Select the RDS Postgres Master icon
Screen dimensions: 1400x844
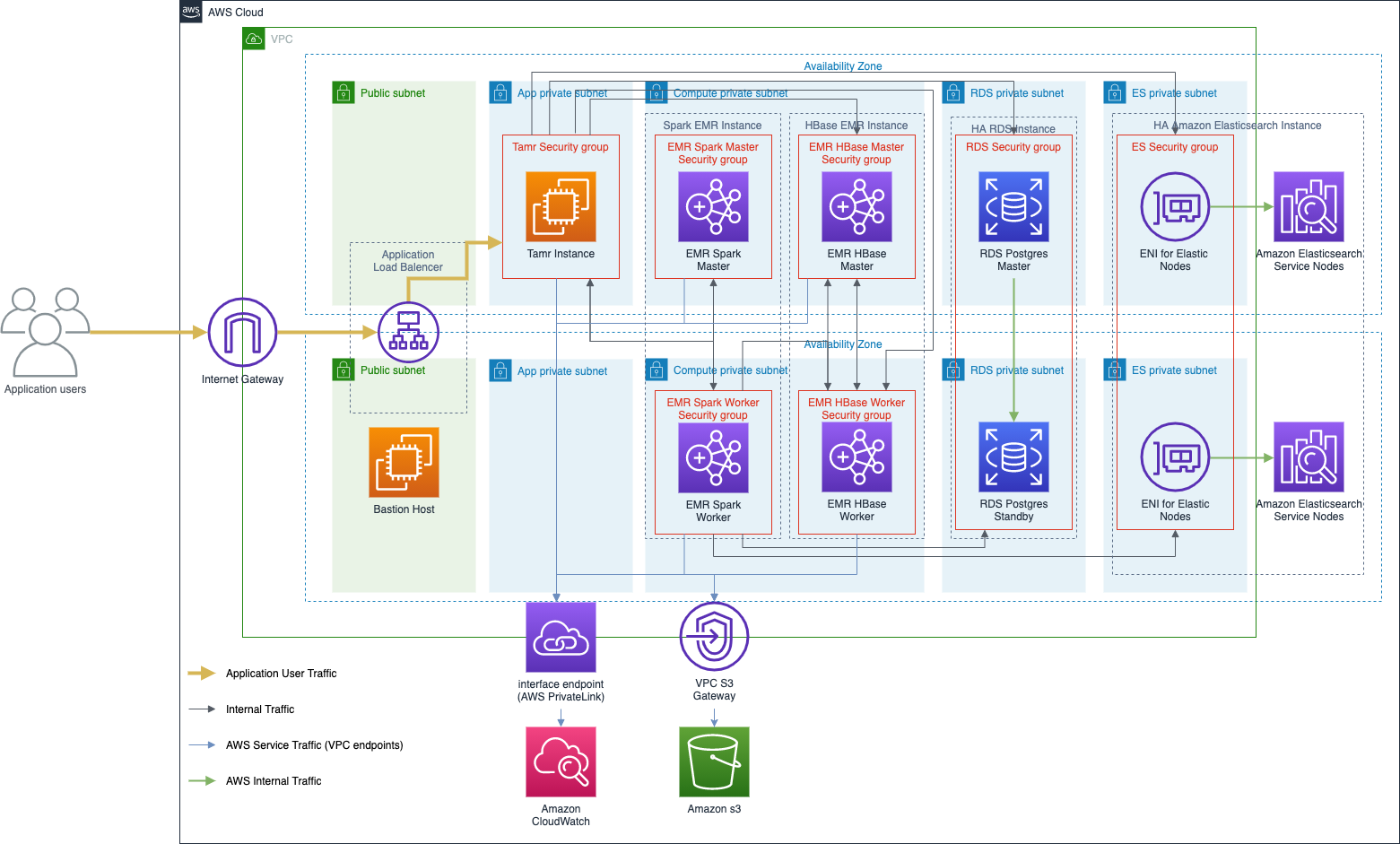1013,206
